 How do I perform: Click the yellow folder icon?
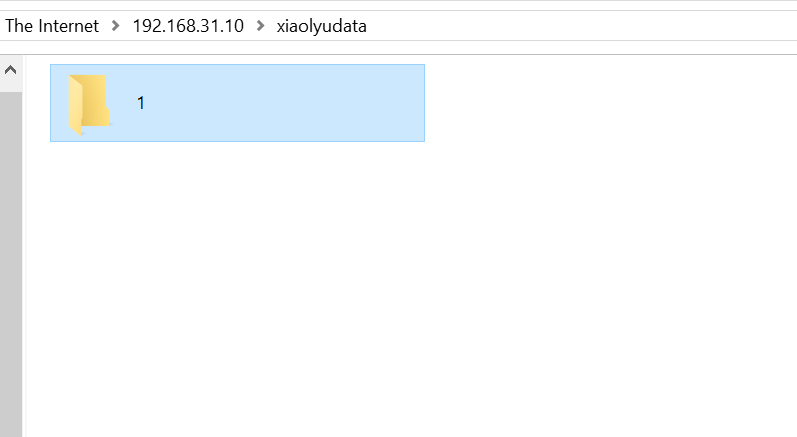pyautogui.click(x=89, y=104)
